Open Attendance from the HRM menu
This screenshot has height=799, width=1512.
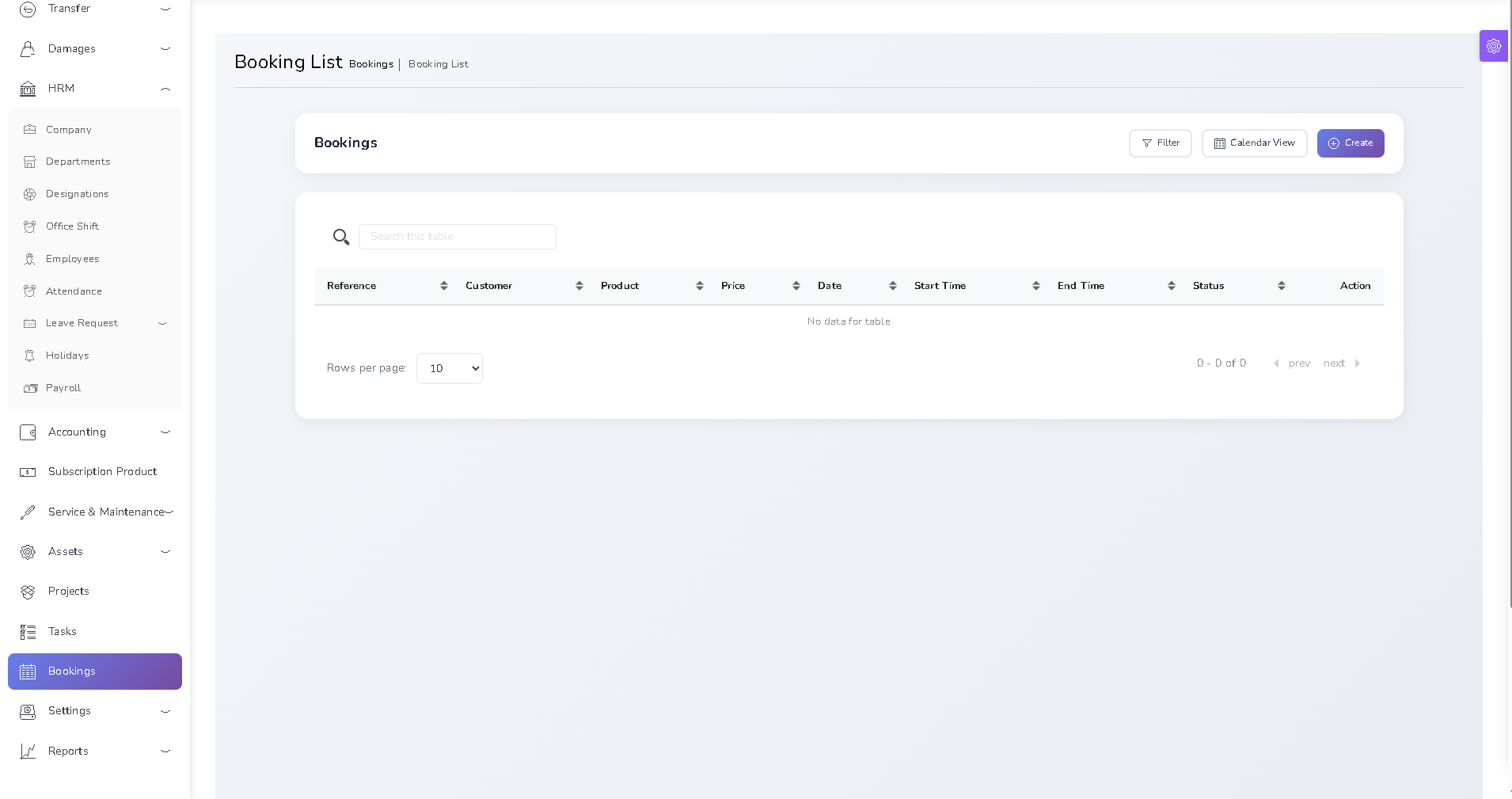coord(74,291)
